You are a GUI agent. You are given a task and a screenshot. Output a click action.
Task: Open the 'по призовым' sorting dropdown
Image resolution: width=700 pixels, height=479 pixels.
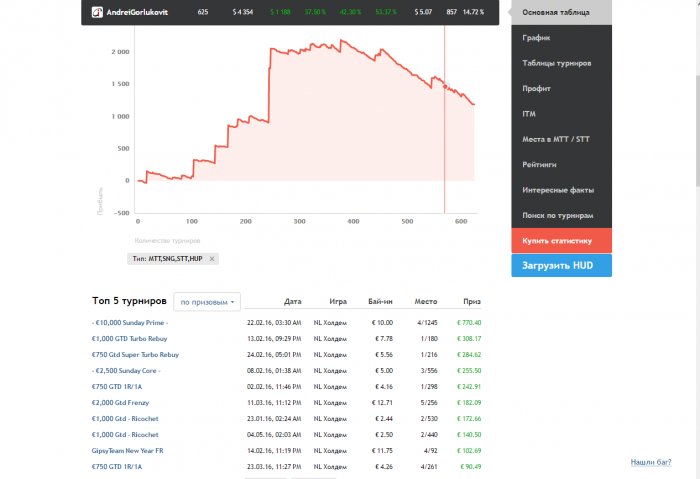[x=207, y=301]
